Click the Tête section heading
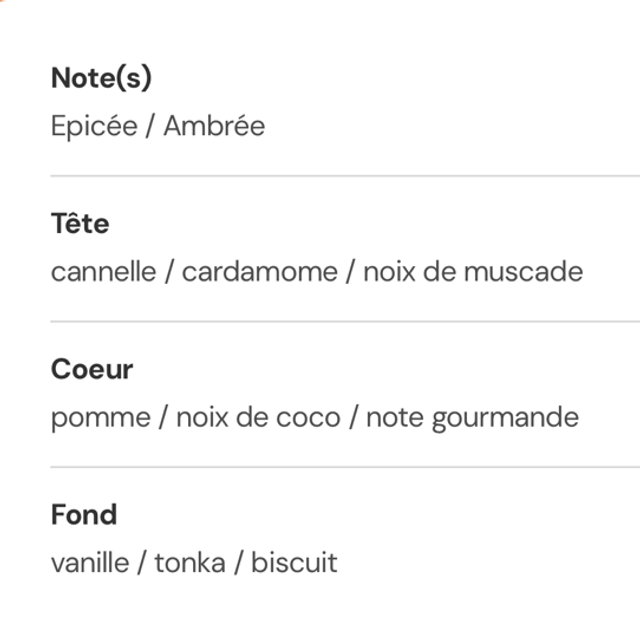 (80, 224)
